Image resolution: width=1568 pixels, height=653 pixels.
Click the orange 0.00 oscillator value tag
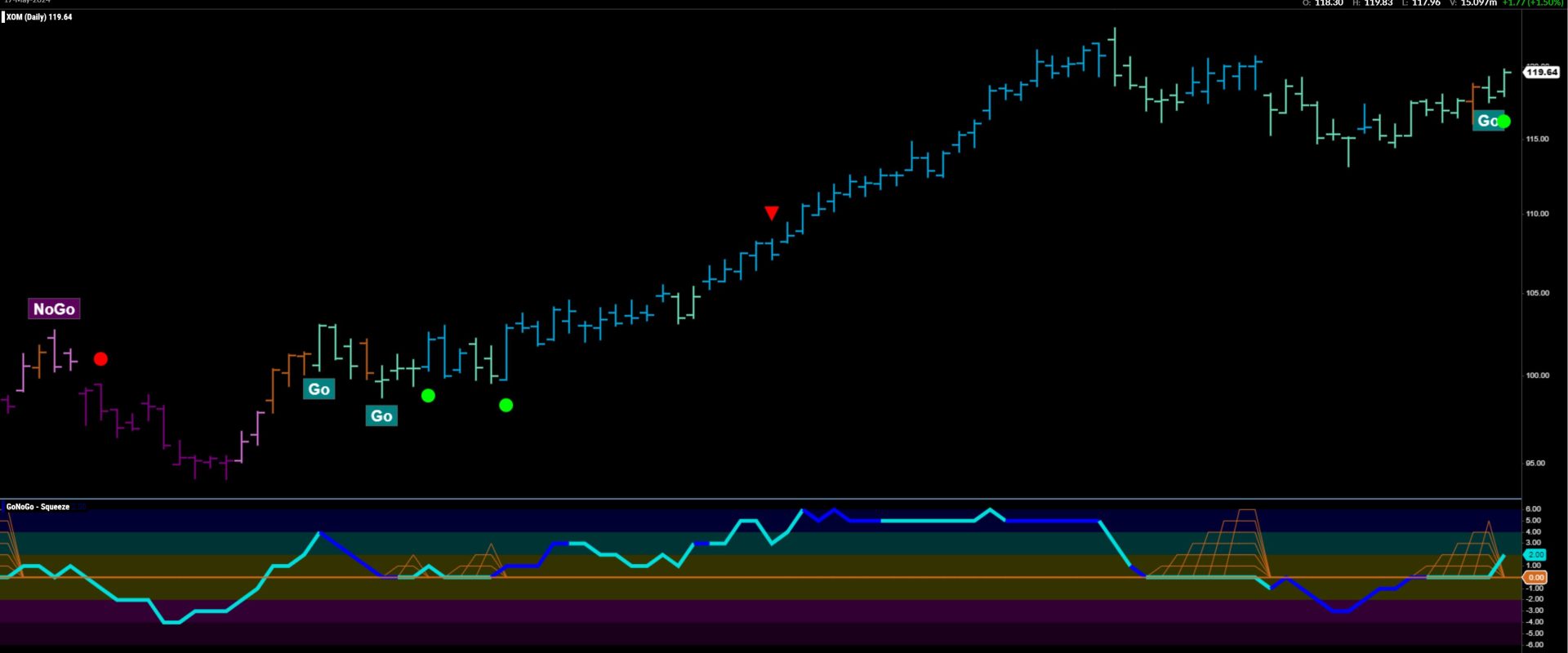1535,577
